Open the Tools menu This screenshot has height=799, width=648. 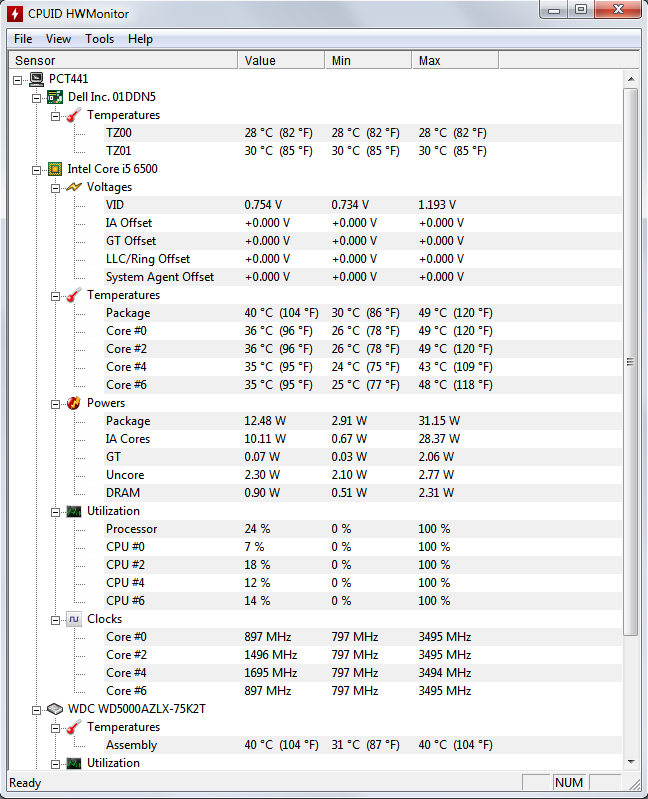[99, 39]
